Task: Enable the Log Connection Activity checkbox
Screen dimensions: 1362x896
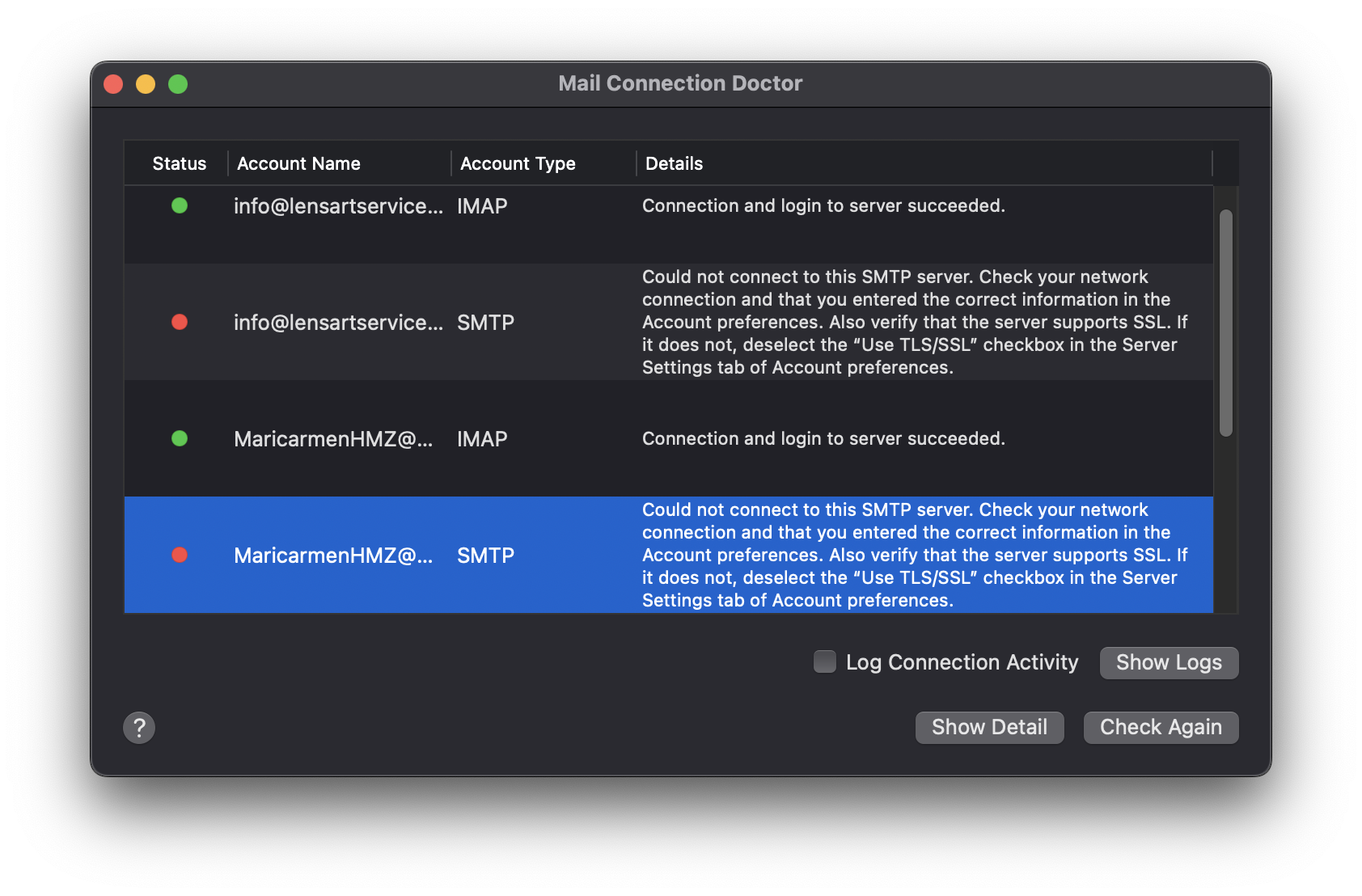Action: click(x=823, y=661)
